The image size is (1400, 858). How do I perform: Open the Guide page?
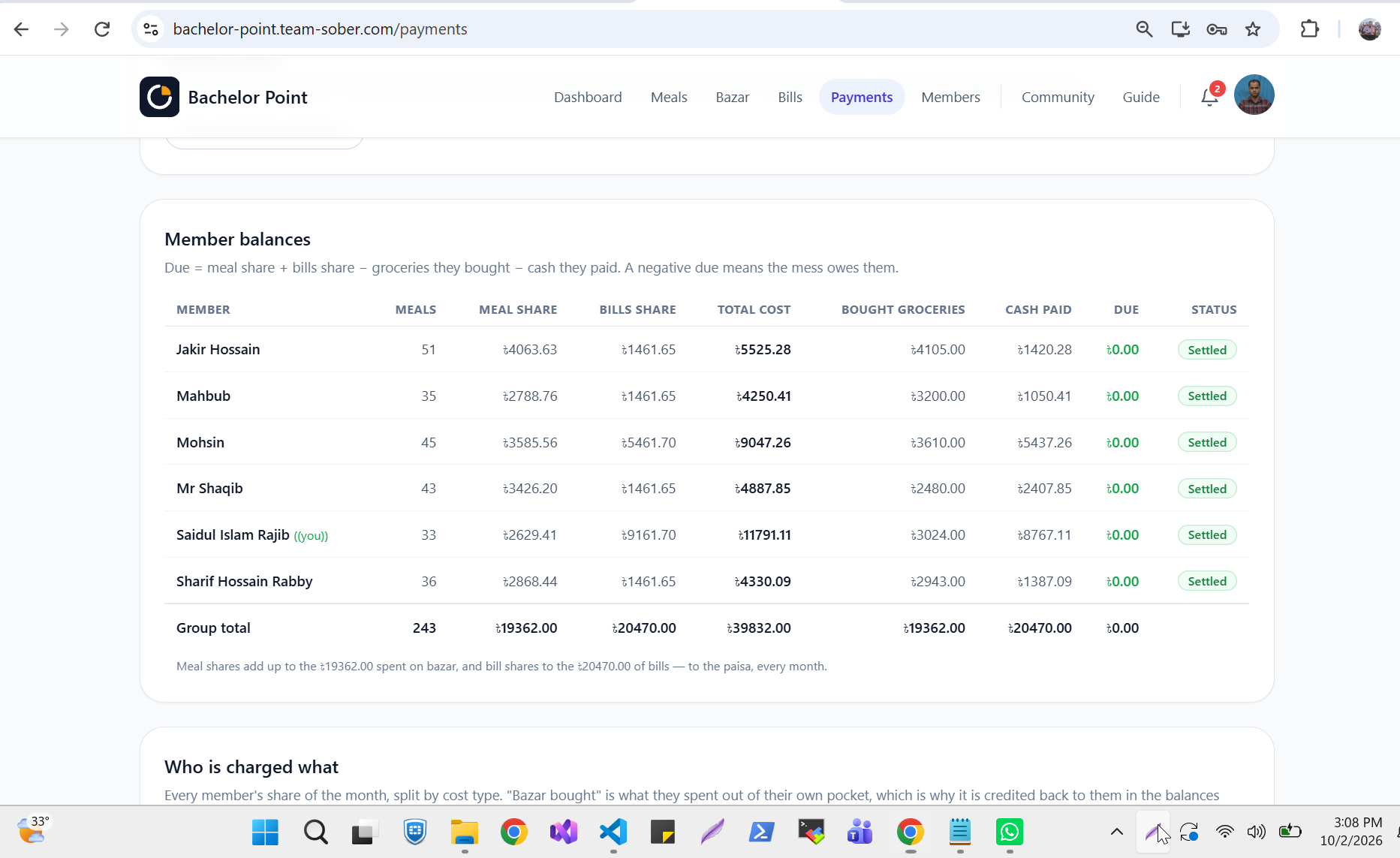(1141, 97)
